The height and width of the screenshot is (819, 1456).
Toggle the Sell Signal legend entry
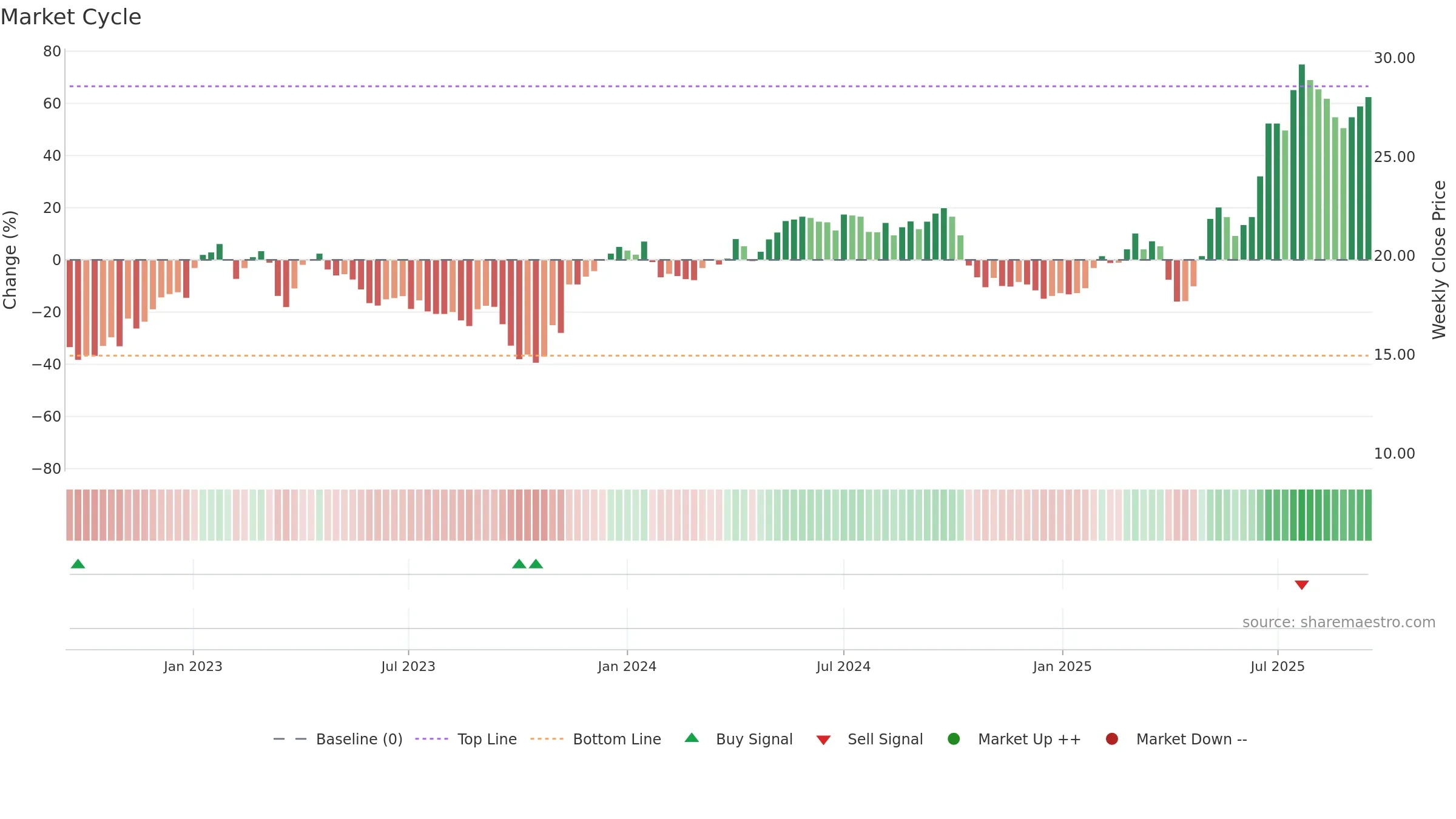[869, 739]
